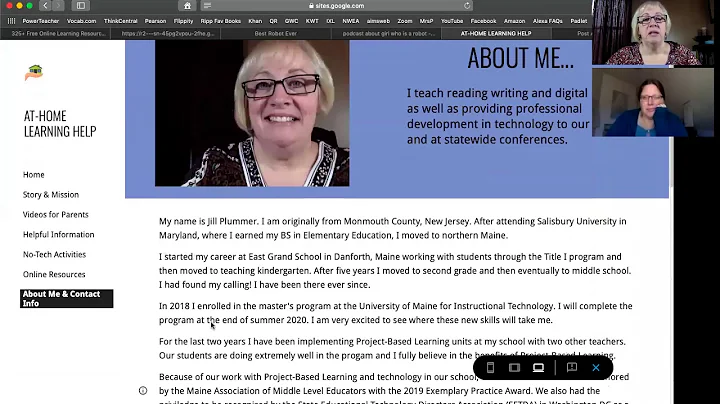Open the Flippity bookmark
The image size is (720, 404).
tap(183, 21)
